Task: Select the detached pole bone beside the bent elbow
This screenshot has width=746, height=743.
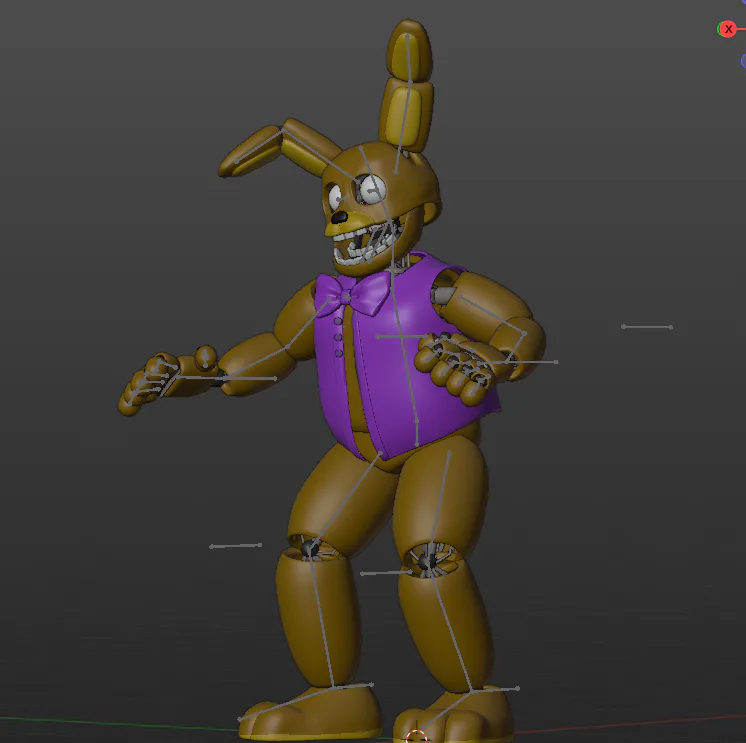Action: pyautogui.click(x=647, y=327)
